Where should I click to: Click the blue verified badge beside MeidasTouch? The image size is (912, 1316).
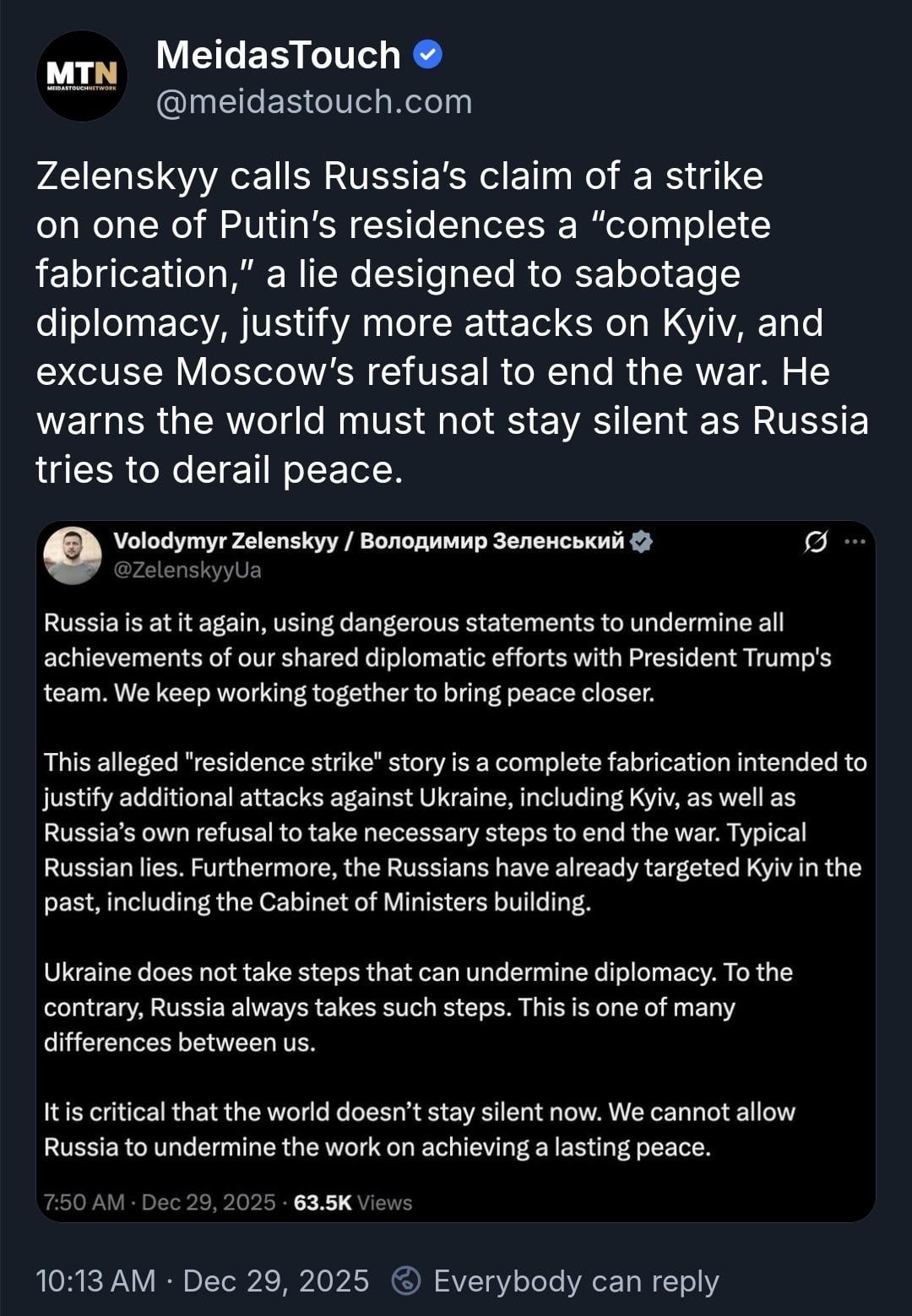tap(428, 56)
